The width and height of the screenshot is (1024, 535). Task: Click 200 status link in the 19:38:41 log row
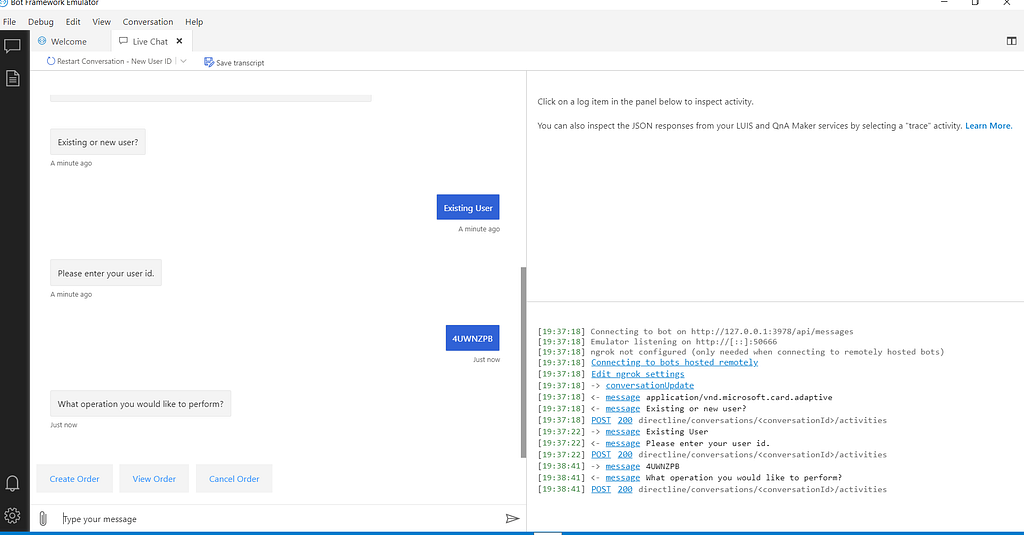625,489
